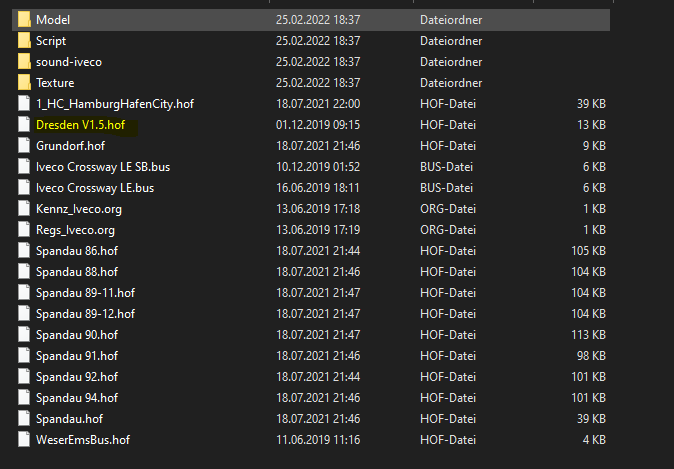
Task: Click the WeserEmsBus.hof file icon
Action: [x=24, y=439]
